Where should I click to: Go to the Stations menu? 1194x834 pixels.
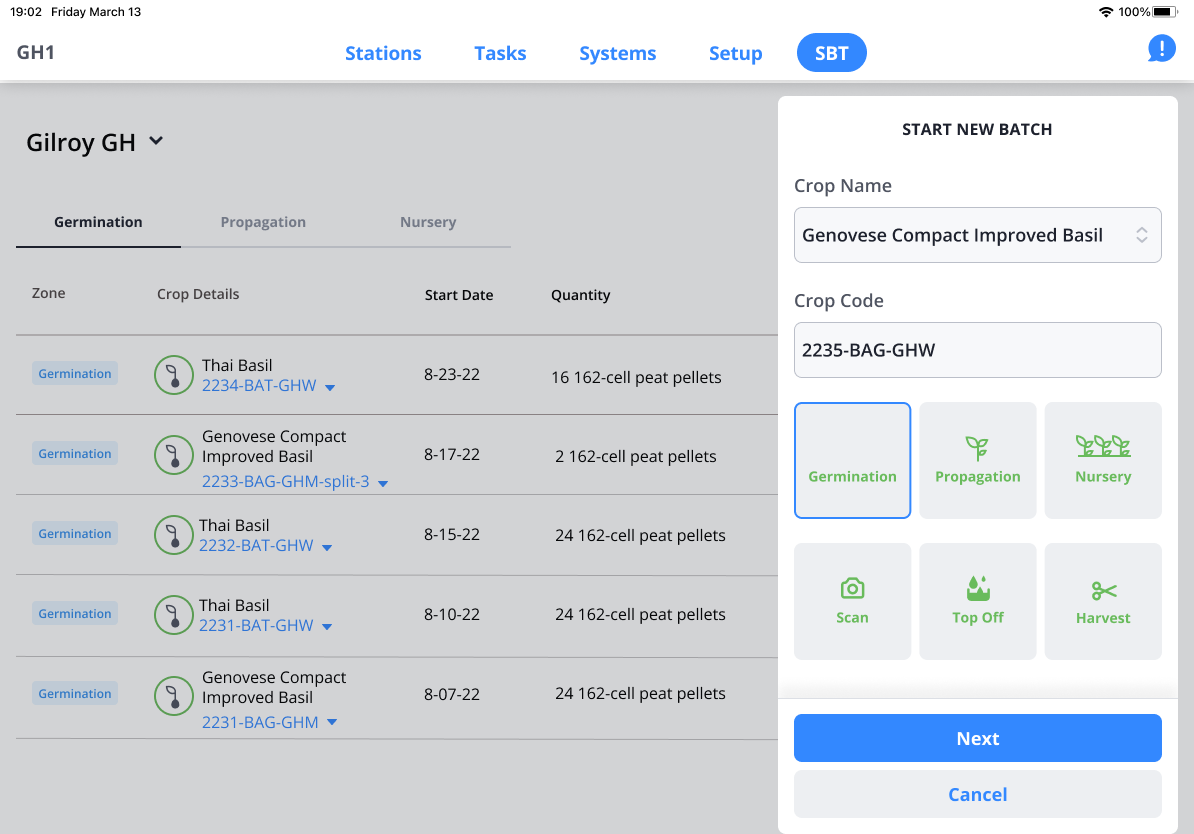(x=383, y=53)
